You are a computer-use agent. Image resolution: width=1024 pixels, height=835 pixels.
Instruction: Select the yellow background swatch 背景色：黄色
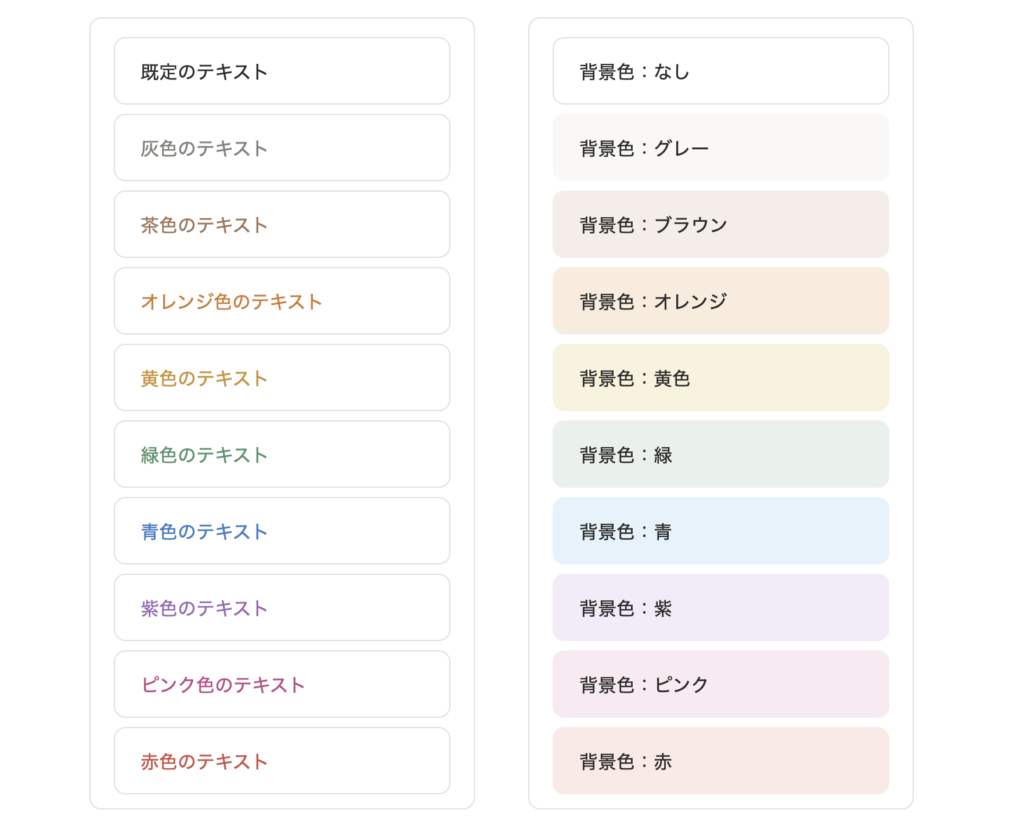point(721,377)
